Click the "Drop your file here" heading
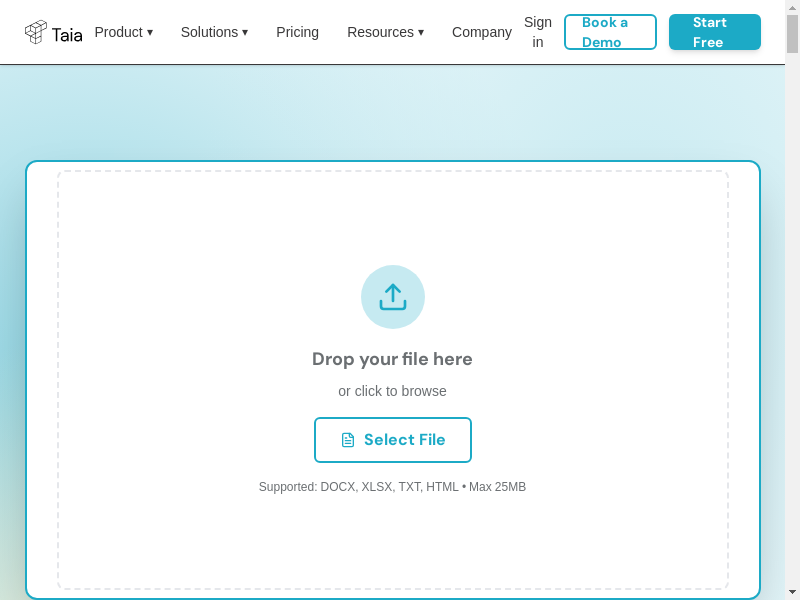Viewport: 800px width, 600px height. pyautogui.click(x=392, y=359)
